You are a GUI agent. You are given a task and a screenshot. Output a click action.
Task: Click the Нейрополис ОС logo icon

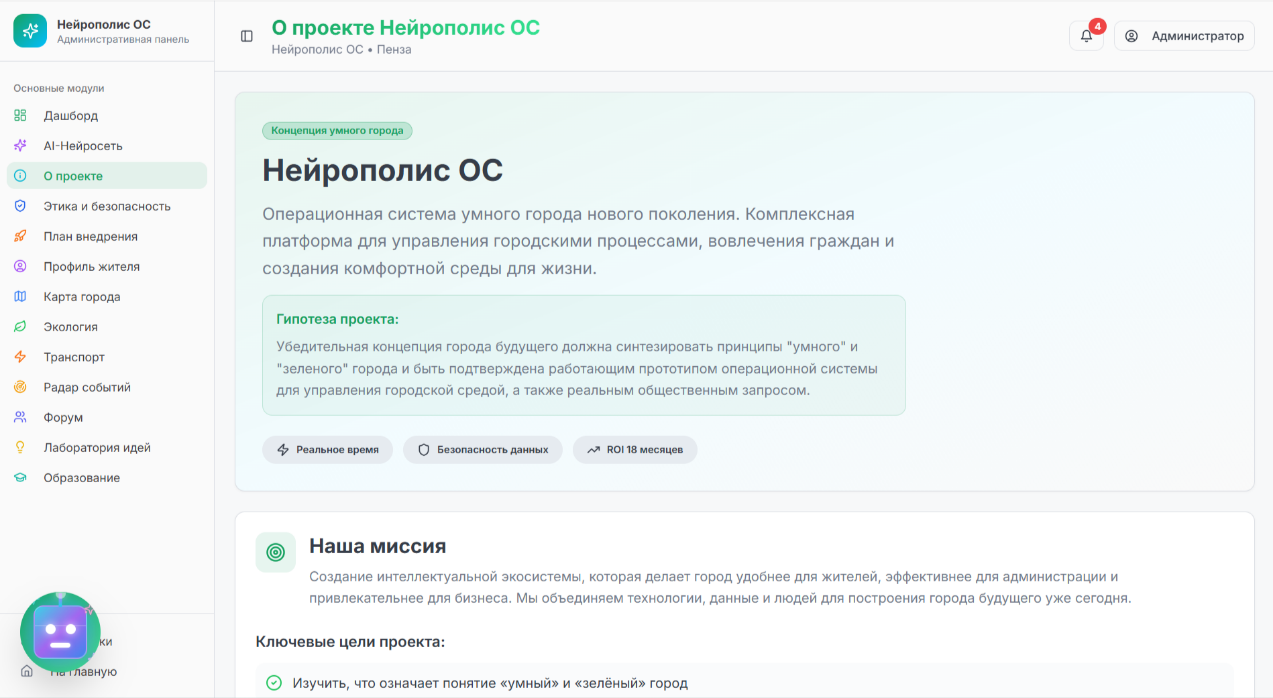pyautogui.click(x=30, y=31)
